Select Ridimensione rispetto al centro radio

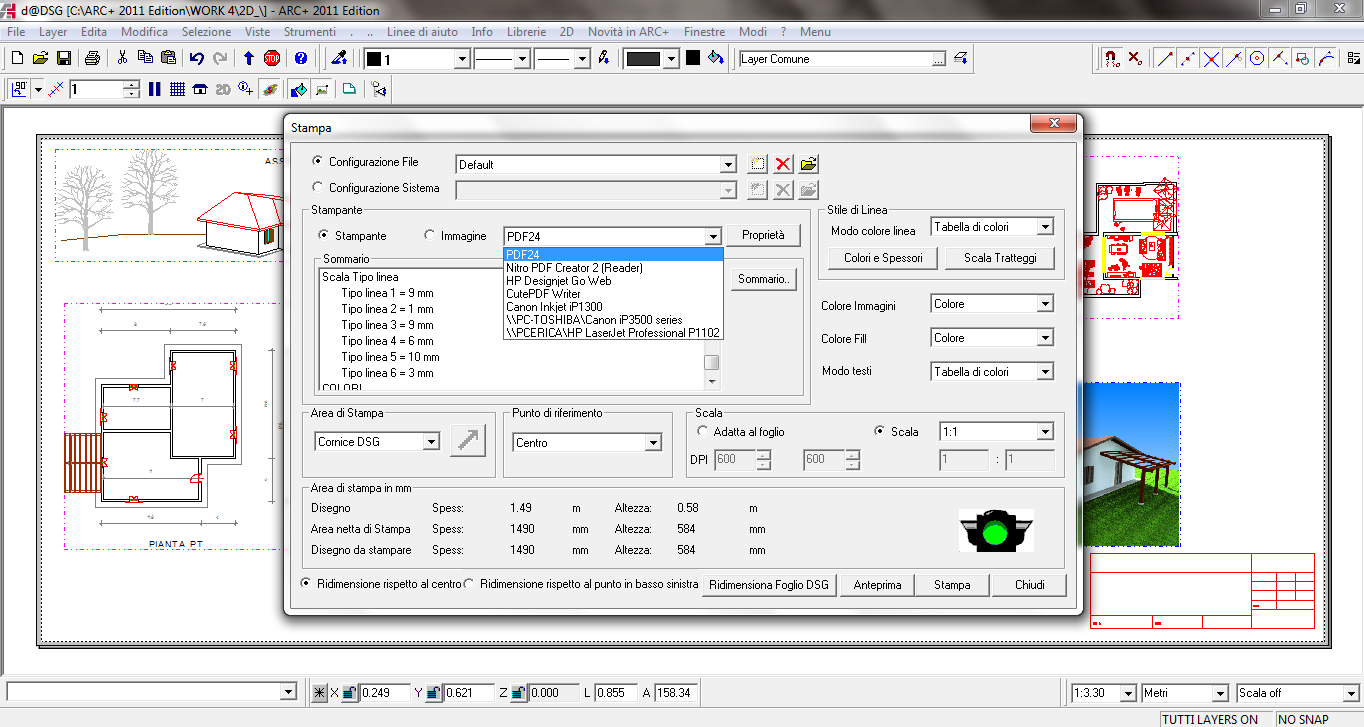tap(306, 583)
